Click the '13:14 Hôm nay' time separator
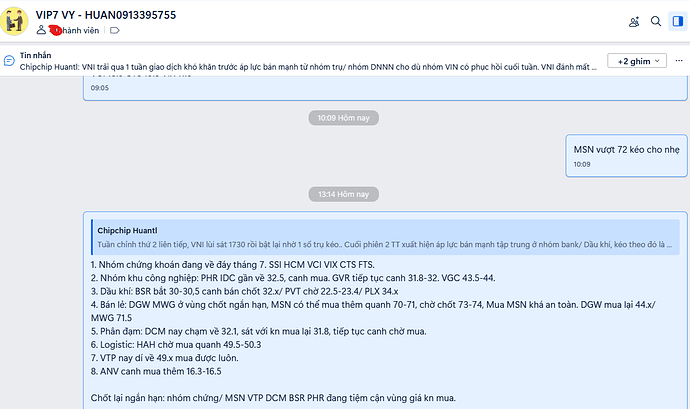 tap(343, 194)
